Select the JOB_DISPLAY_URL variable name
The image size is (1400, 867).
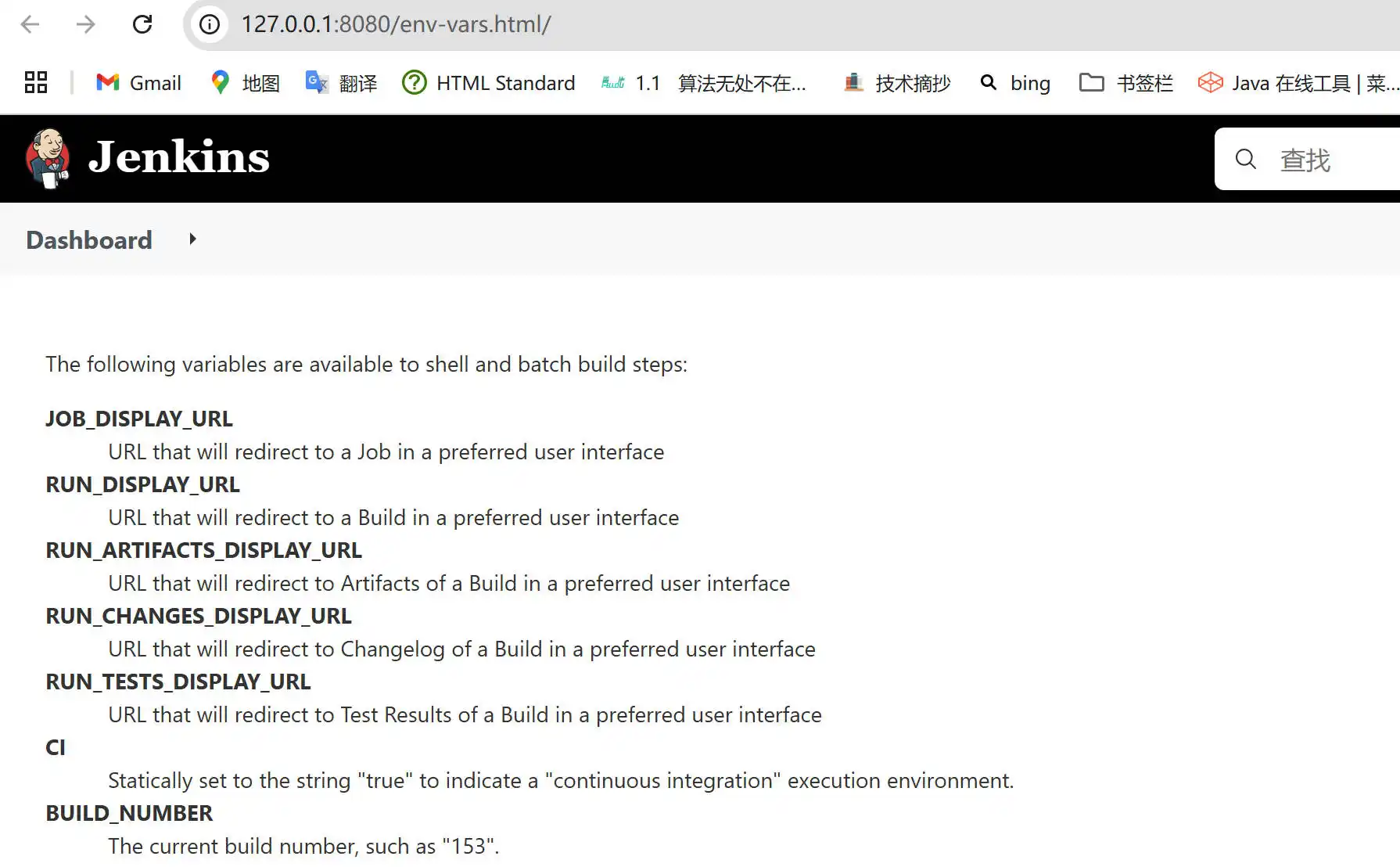(x=139, y=419)
